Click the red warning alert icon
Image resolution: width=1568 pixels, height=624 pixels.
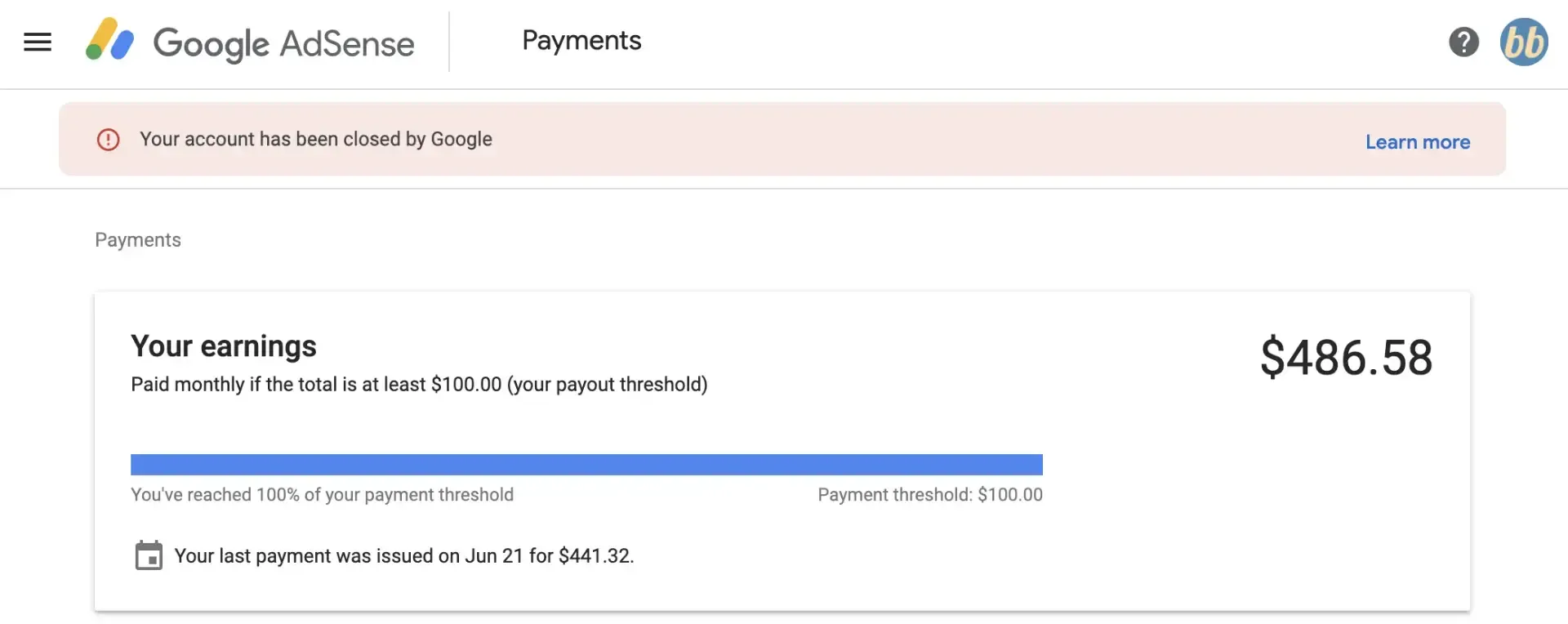point(108,139)
